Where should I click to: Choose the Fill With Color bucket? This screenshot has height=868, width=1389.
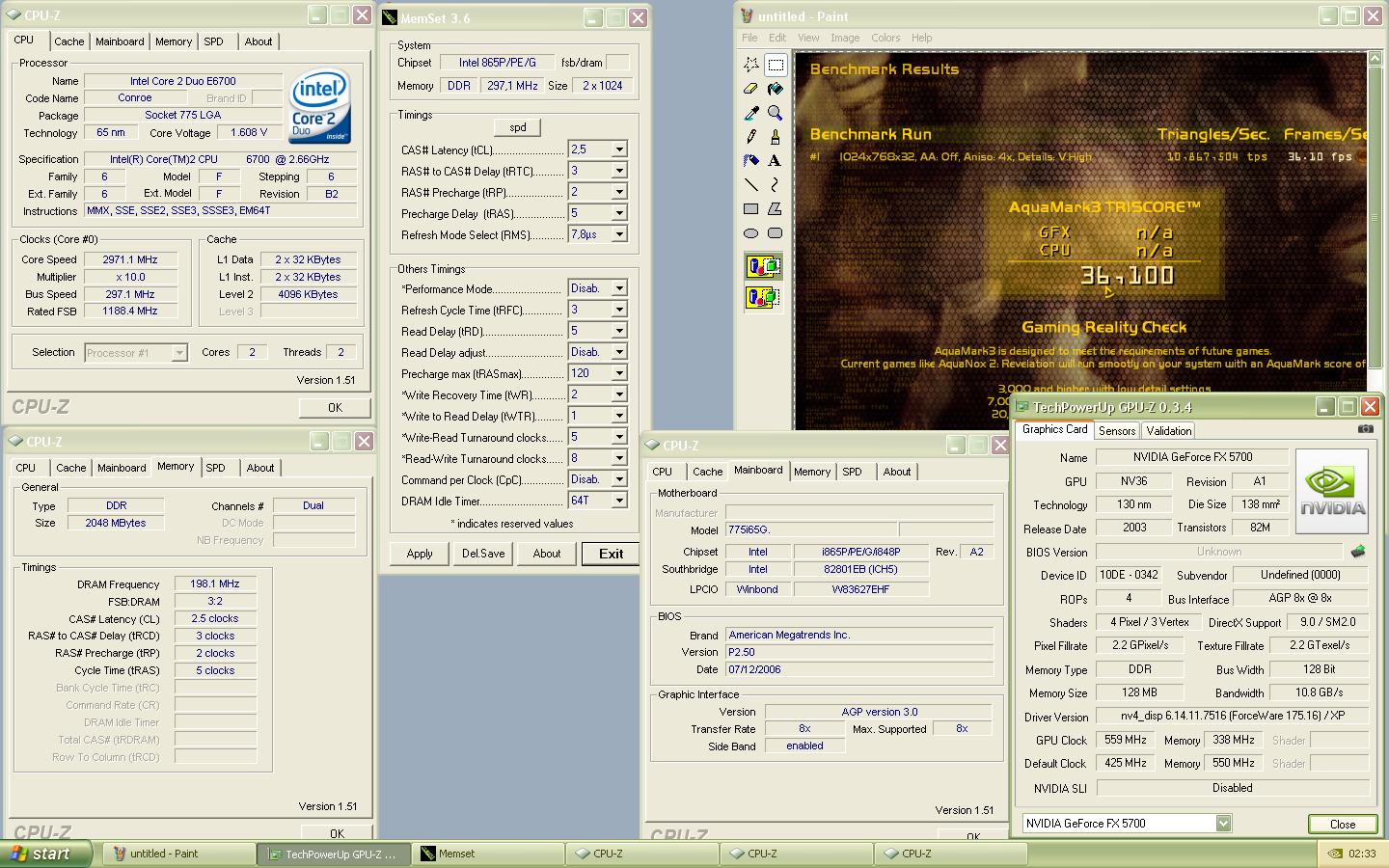click(x=776, y=89)
